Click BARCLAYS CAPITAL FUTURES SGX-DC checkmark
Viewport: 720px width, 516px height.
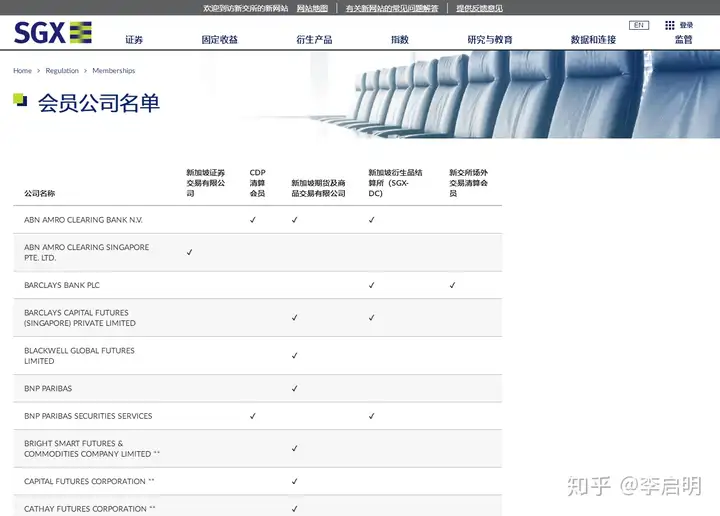tap(371, 318)
